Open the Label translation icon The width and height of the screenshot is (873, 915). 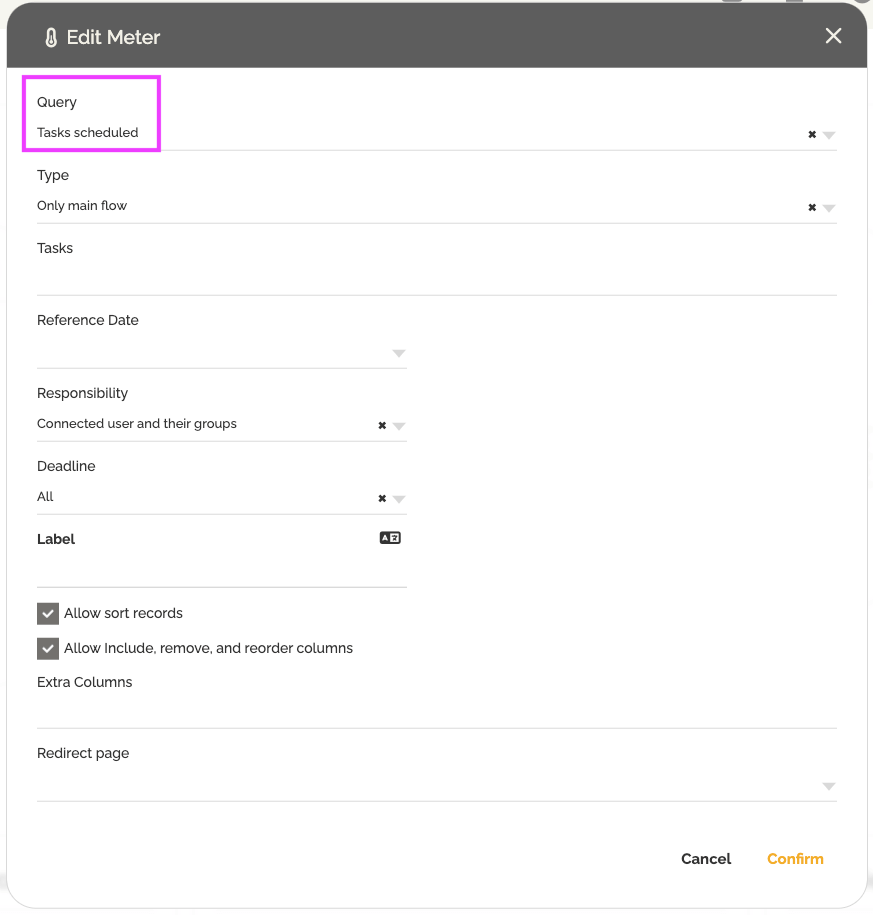click(390, 538)
